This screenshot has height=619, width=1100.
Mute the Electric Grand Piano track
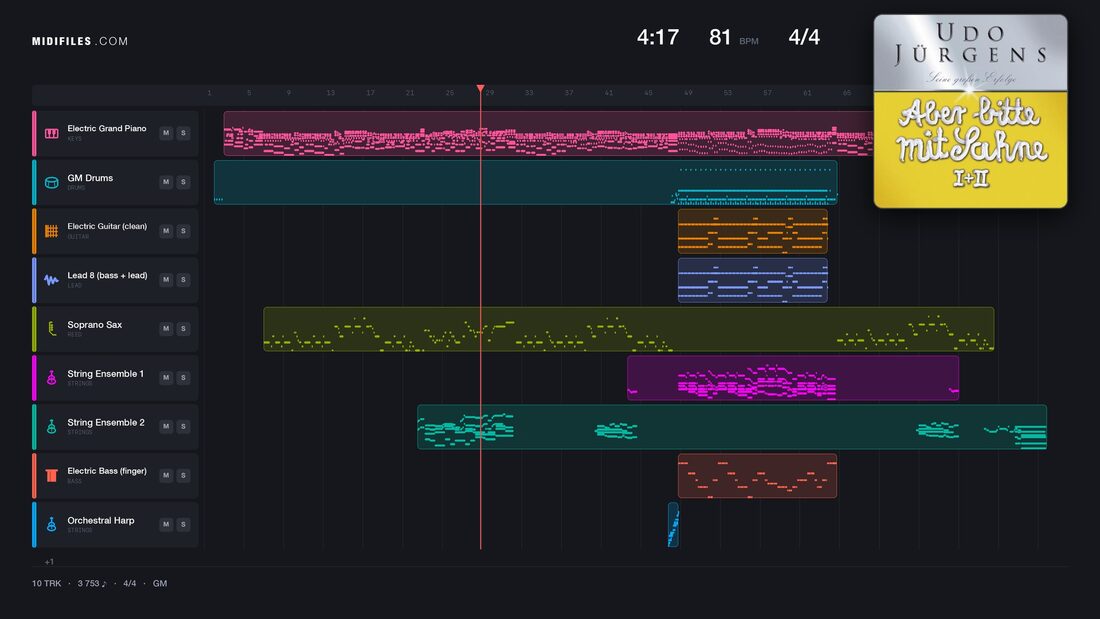pos(166,133)
